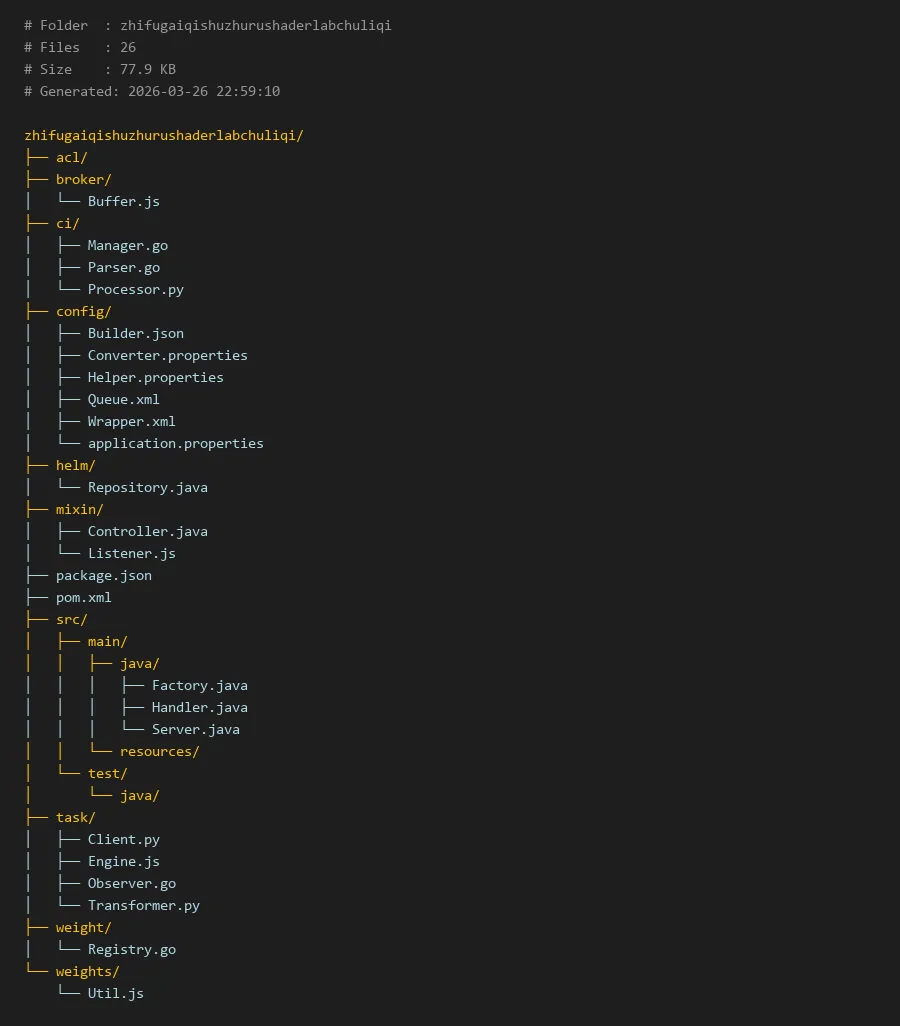Open the package.json file
The height and width of the screenshot is (1026, 900).
(103, 575)
